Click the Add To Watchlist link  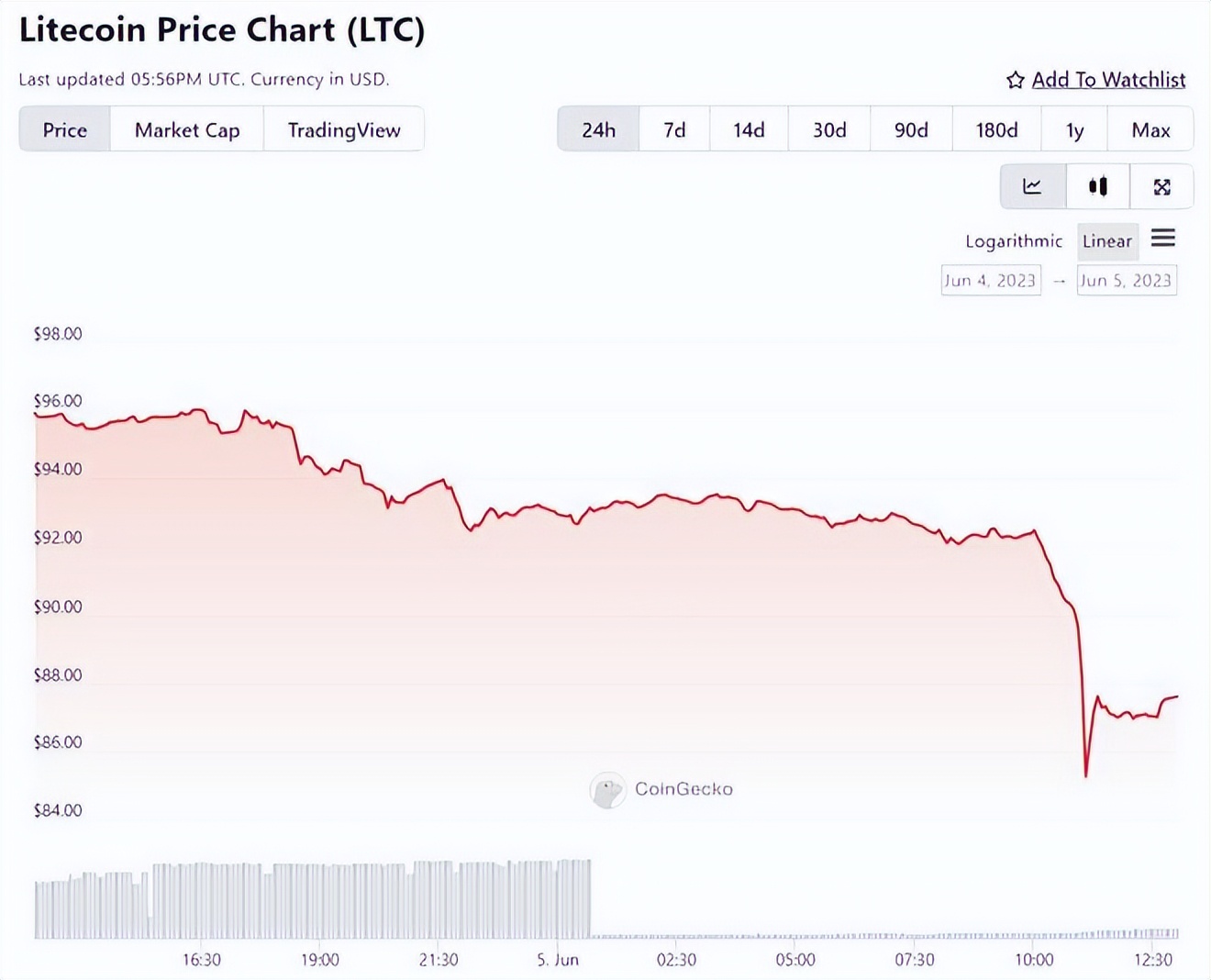pos(1109,80)
